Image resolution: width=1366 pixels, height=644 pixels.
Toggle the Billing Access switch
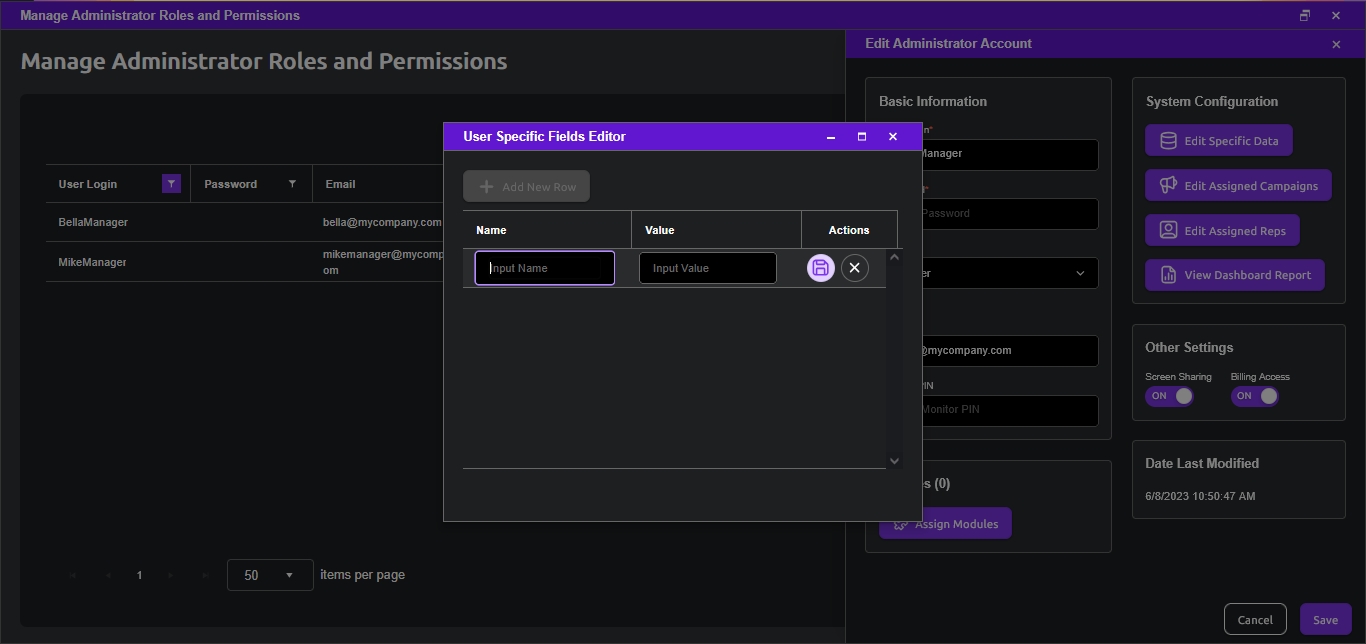click(x=1255, y=396)
